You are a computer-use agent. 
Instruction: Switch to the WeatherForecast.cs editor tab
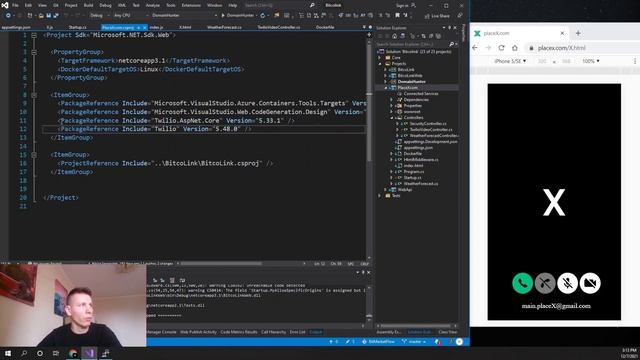click(224, 27)
